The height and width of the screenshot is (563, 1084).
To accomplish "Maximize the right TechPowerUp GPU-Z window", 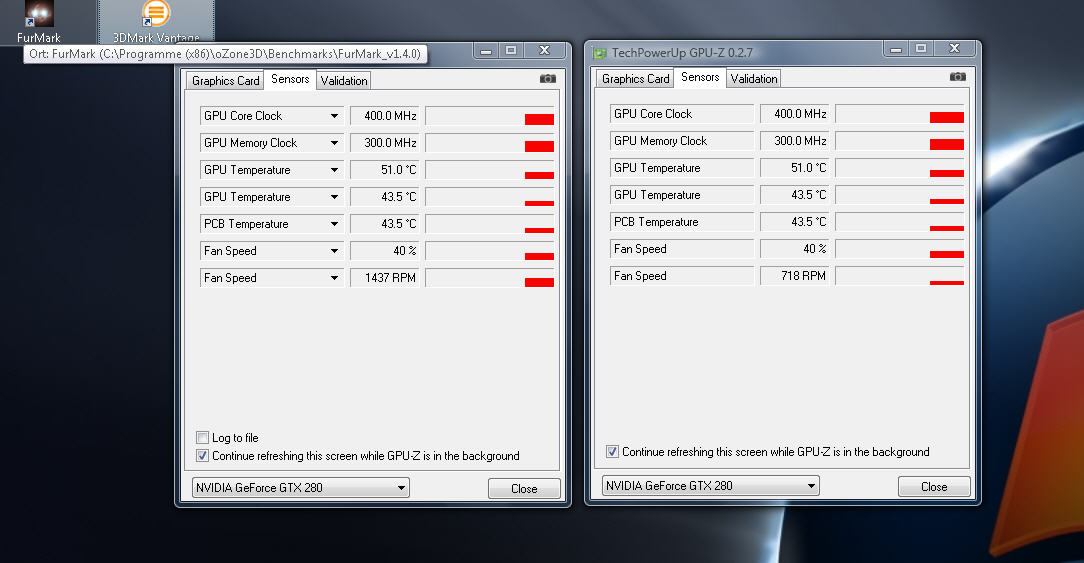I will [921, 48].
